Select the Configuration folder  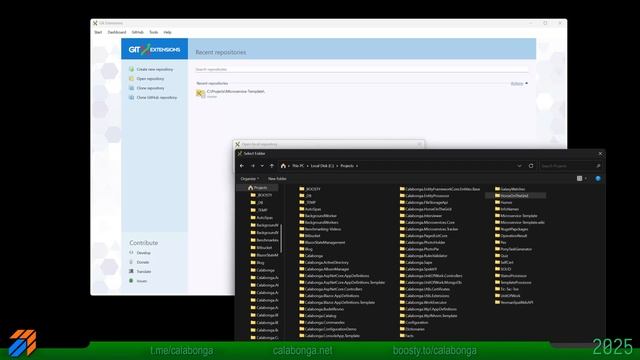(414, 322)
